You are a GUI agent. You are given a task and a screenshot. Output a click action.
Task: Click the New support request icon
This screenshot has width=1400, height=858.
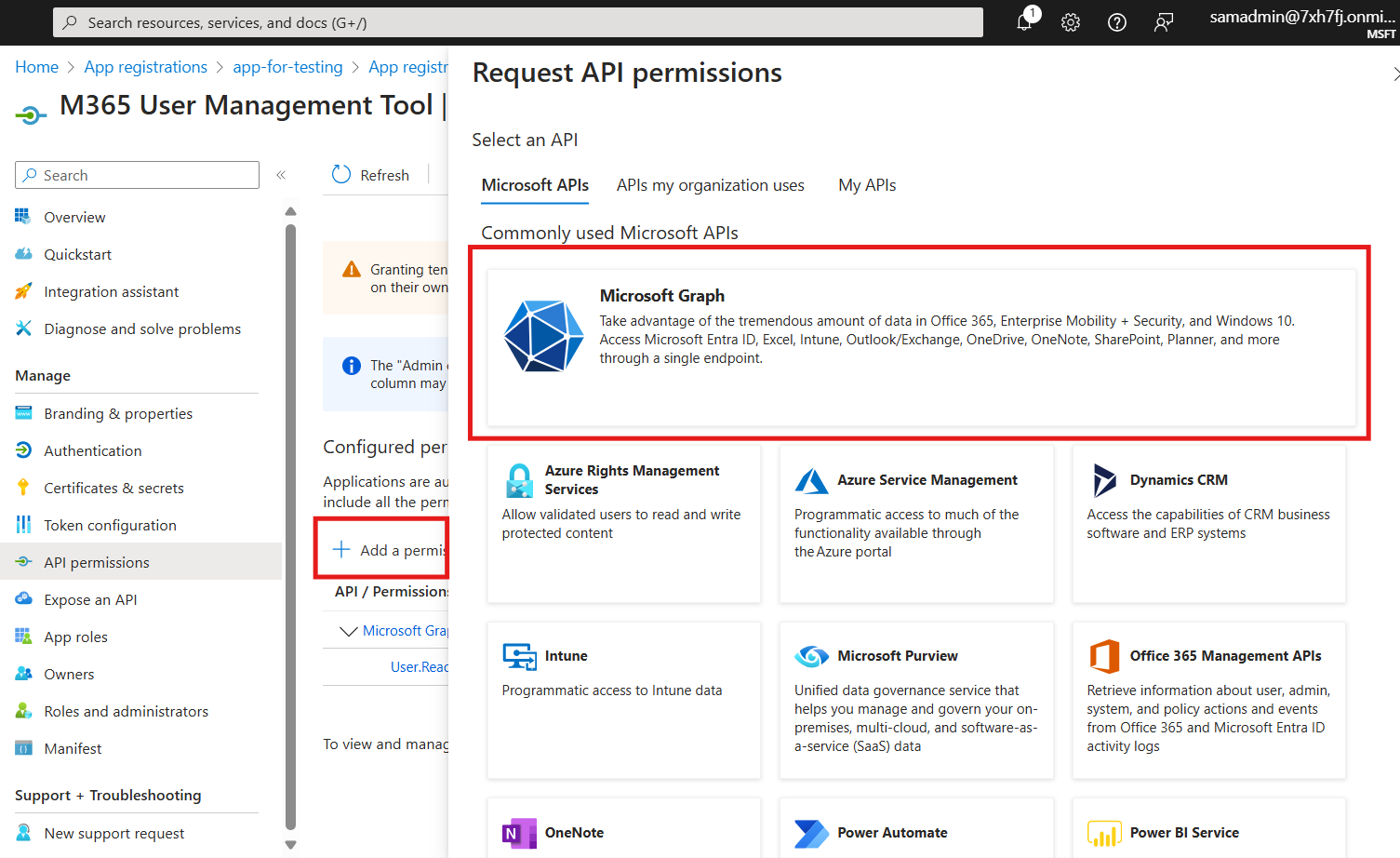click(x=23, y=832)
